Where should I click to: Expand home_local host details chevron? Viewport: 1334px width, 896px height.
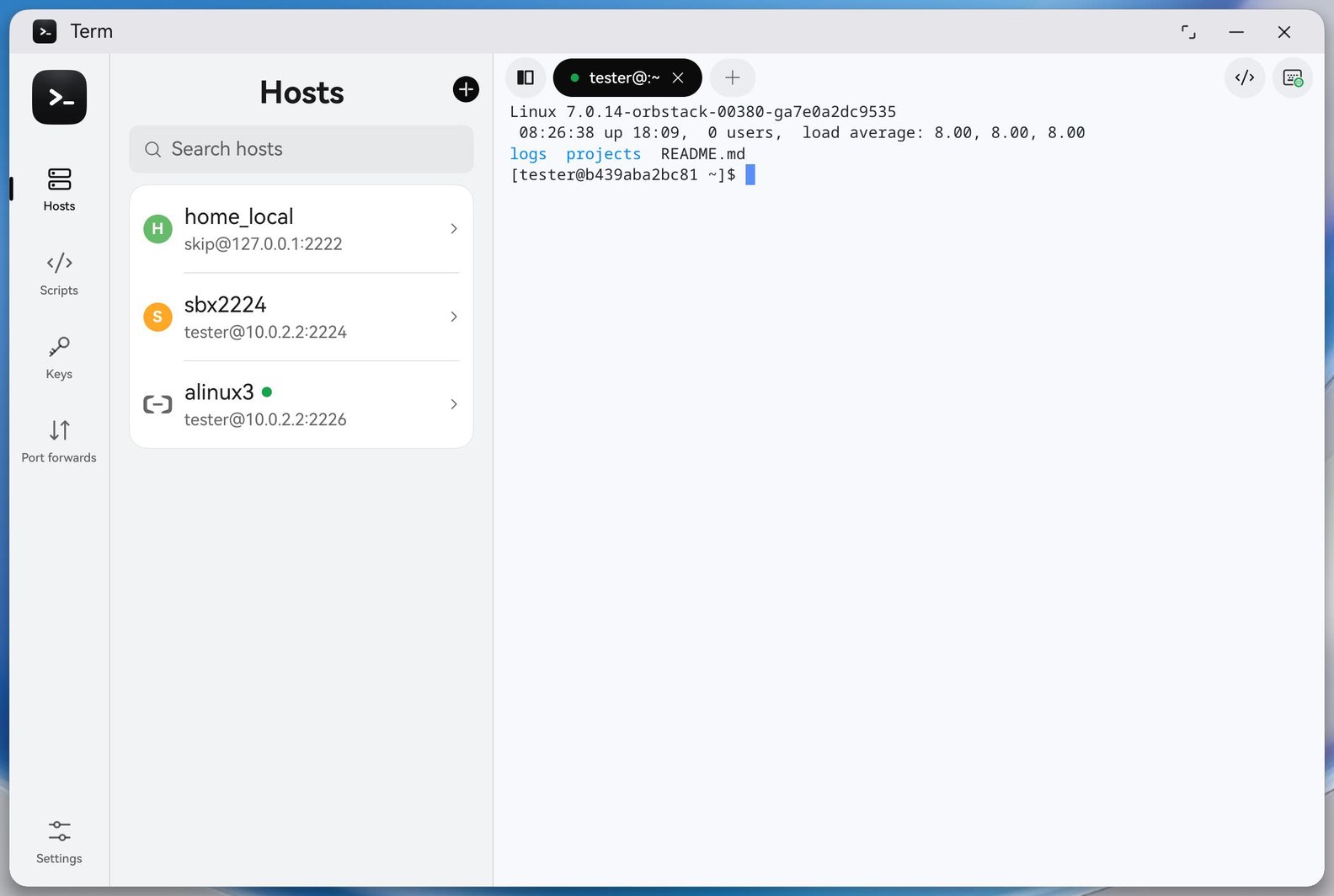pyautogui.click(x=454, y=229)
